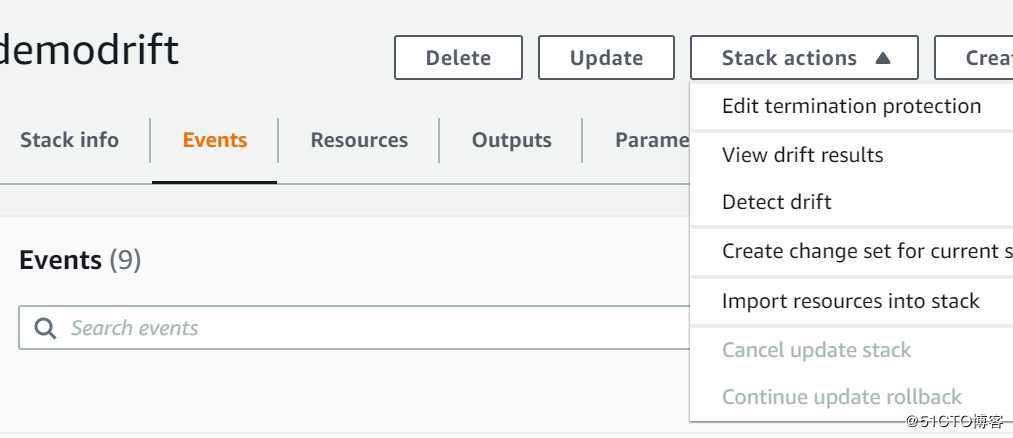Choose Import resources into stack
Screen dimensions: 1013x438
pos(850,301)
